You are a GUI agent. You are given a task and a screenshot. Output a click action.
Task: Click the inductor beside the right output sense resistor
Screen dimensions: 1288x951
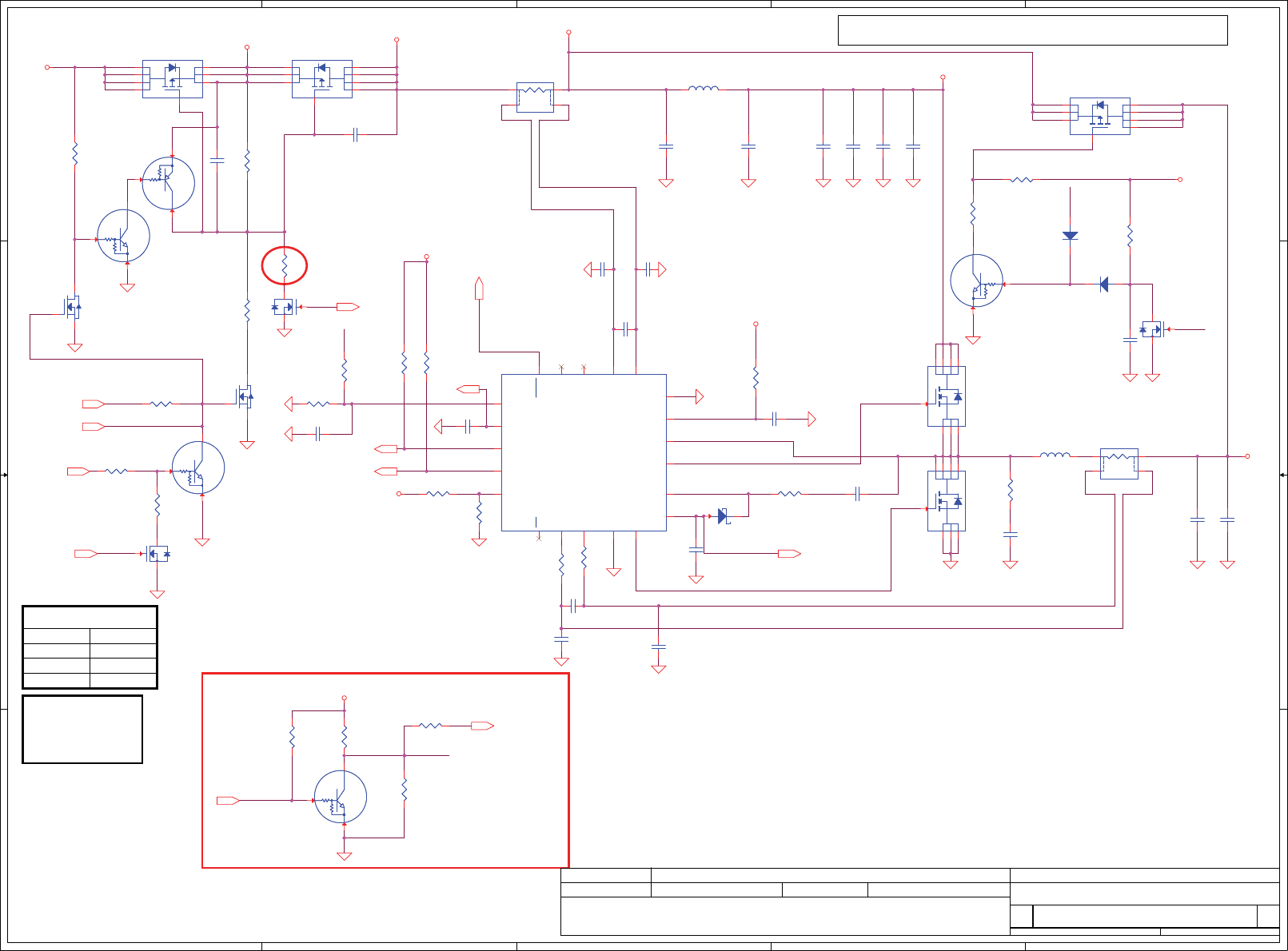(1055, 455)
